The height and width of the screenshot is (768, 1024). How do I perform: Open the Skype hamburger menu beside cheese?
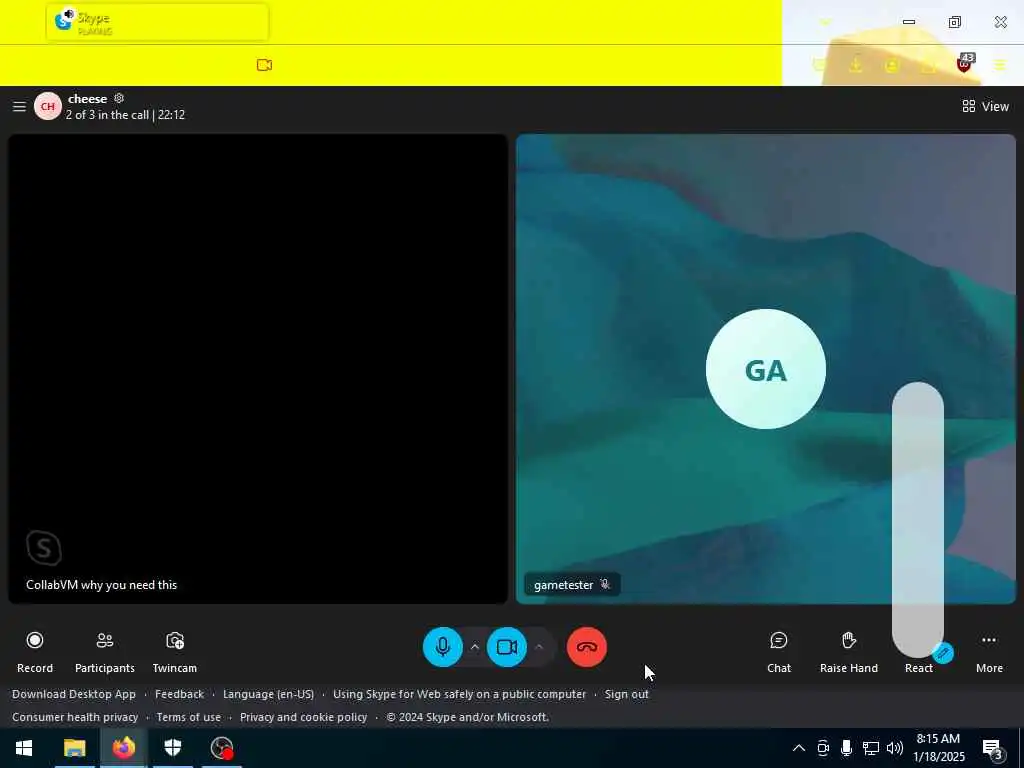19,106
